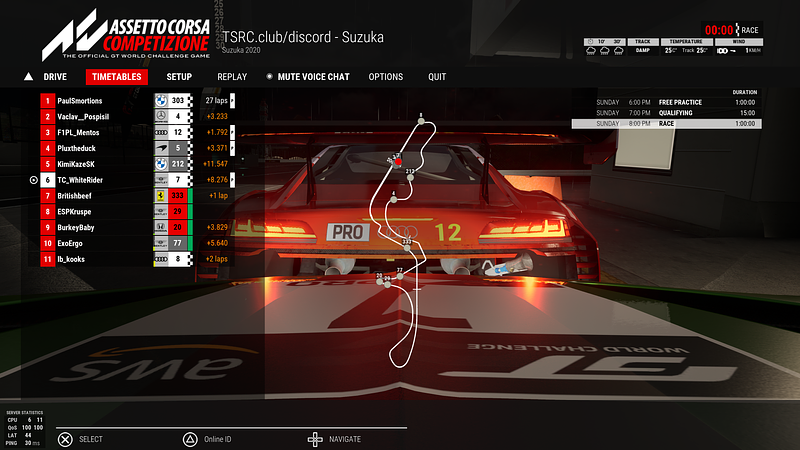Click the Audi logo beside F1PL_Mentos
This screenshot has height=450, width=800.
pyautogui.click(x=161, y=132)
